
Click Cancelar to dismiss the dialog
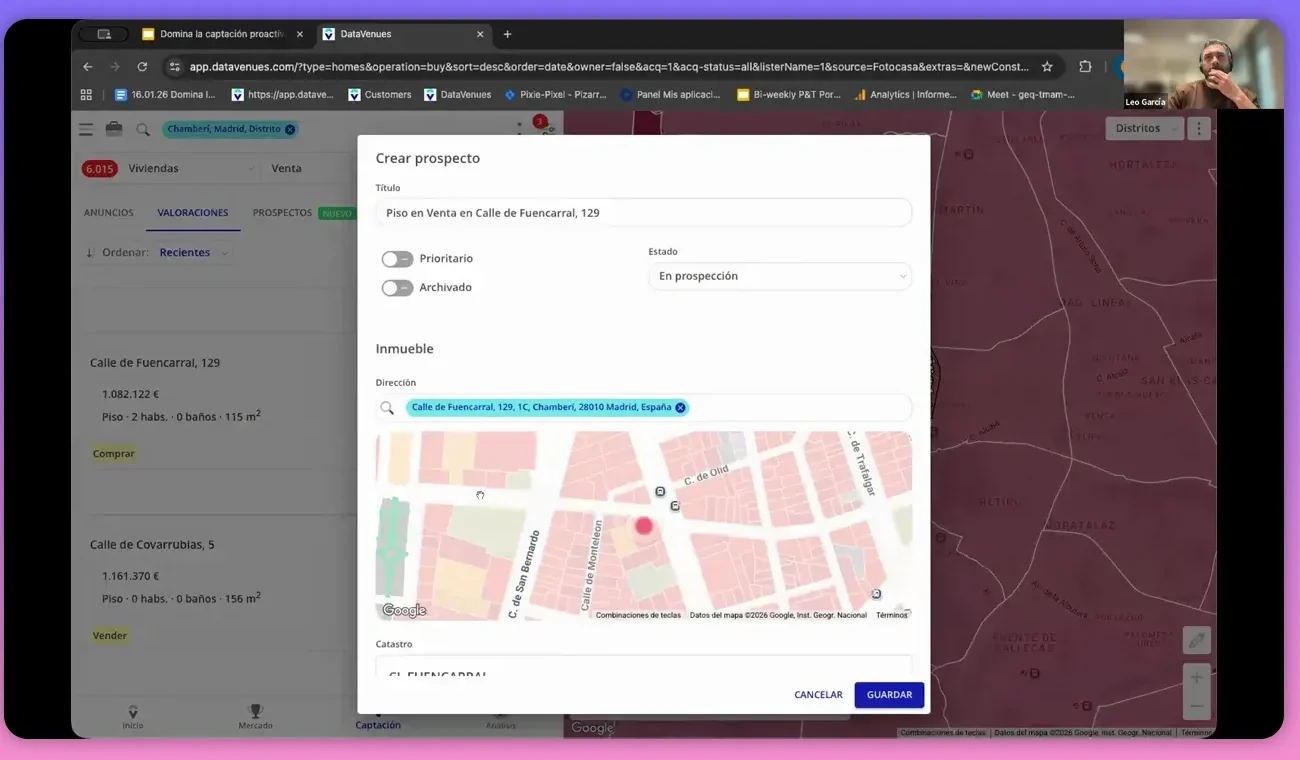[x=818, y=695]
